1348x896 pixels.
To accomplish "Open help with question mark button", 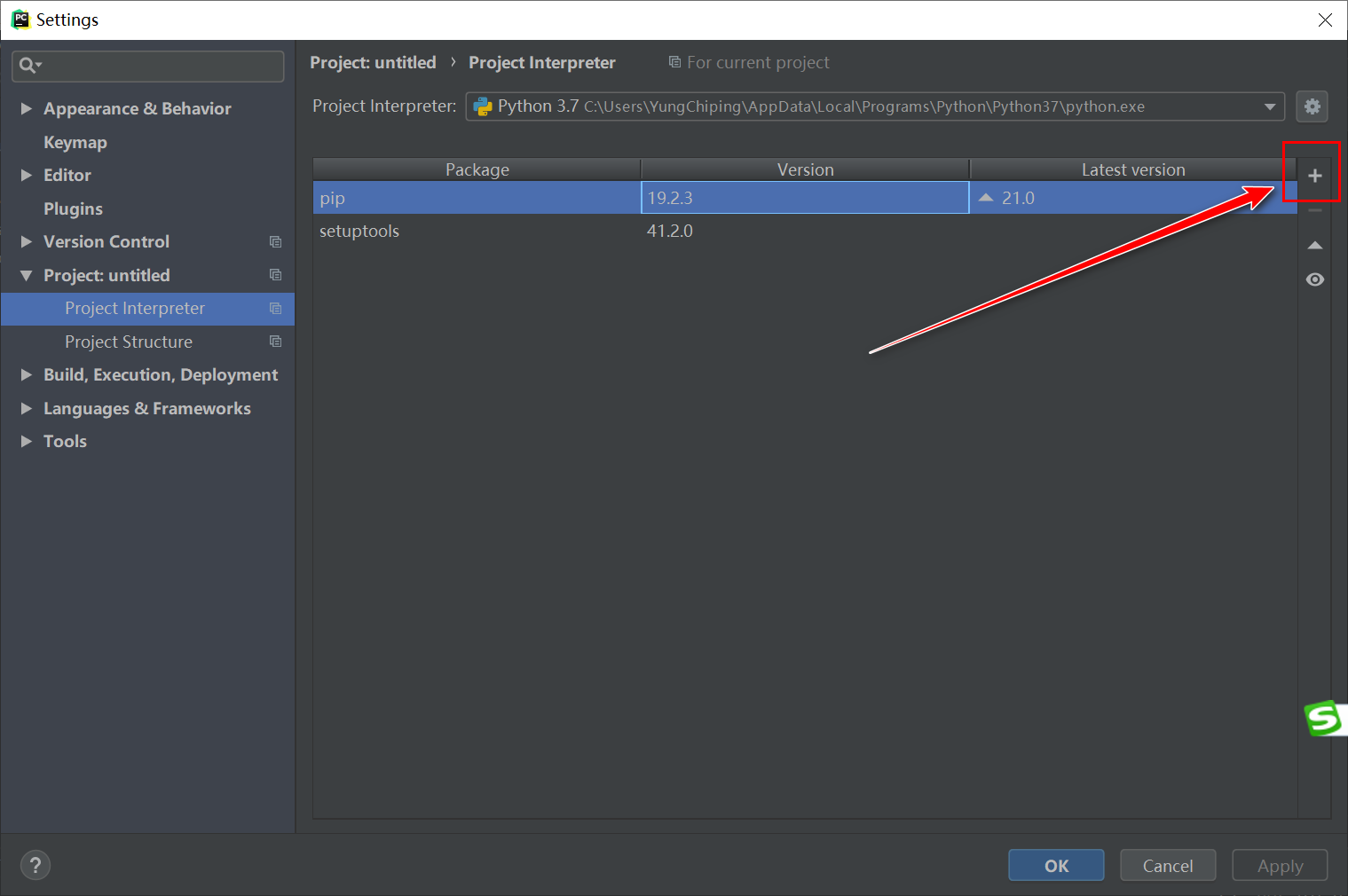I will (35, 865).
